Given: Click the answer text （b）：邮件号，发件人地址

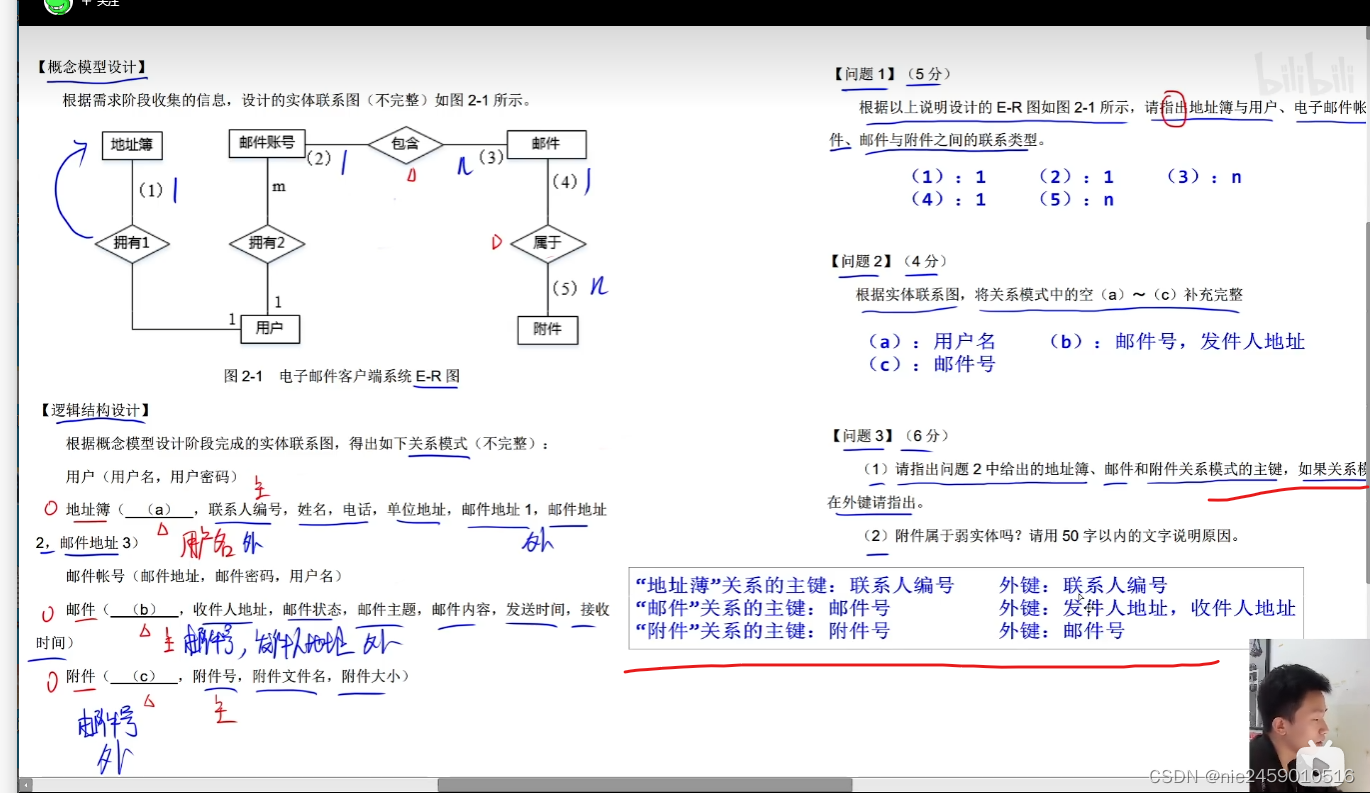Looking at the screenshot, I should [x=1176, y=342].
